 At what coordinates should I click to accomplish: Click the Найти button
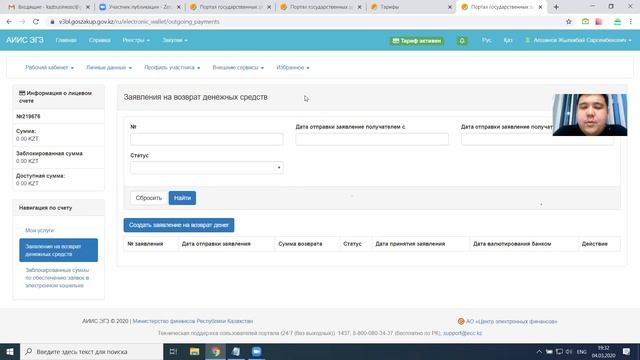pyautogui.click(x=182, y=198)
